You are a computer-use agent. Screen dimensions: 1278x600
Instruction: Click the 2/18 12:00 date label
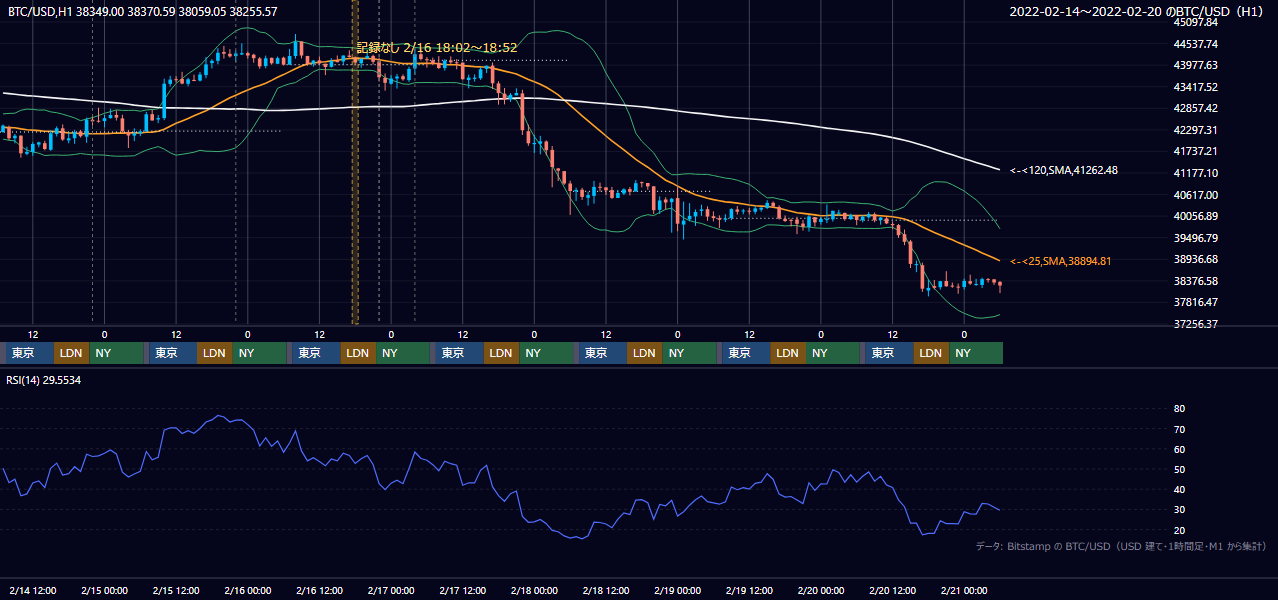pyautogui.click(x=606, y=590)
